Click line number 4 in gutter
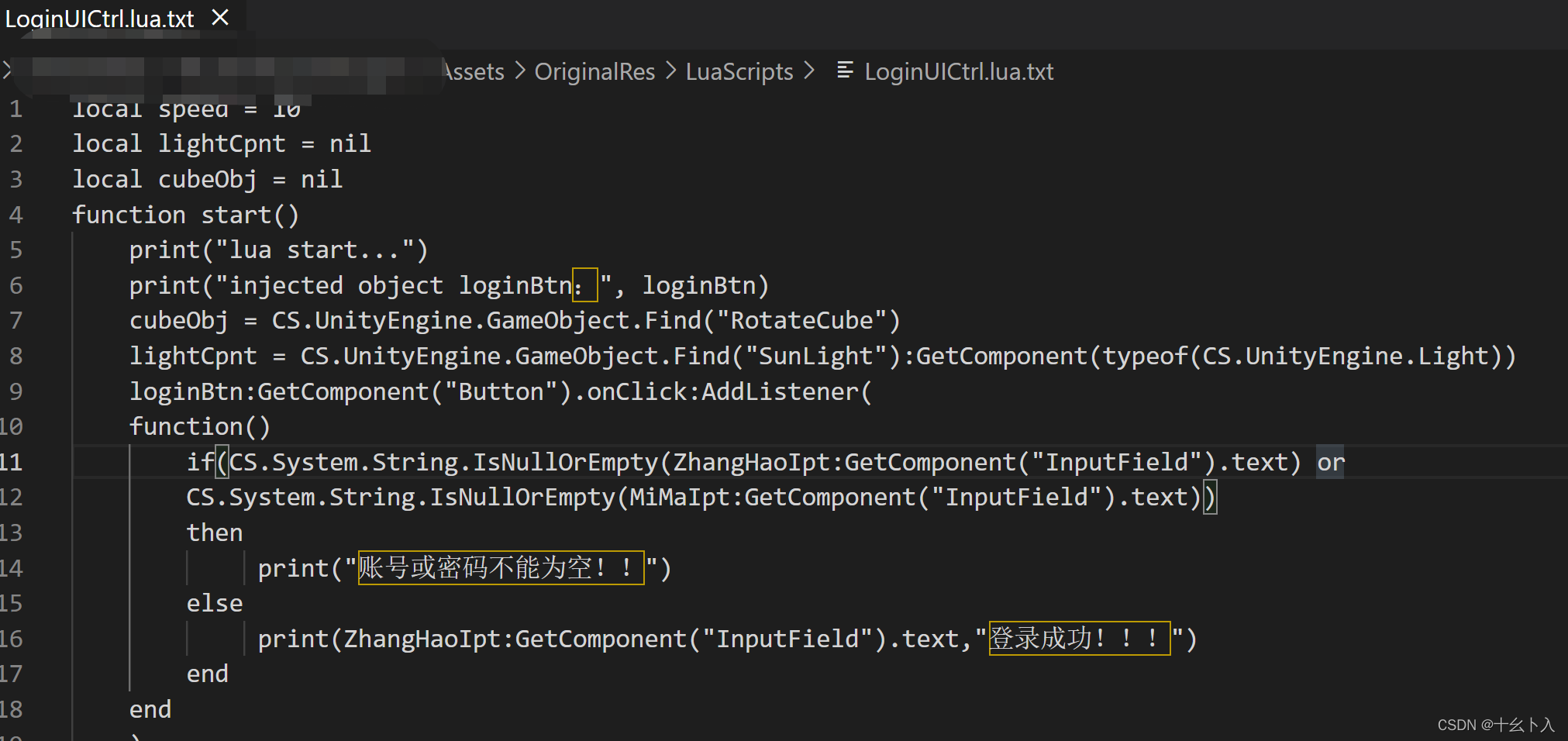 click(x=16, y=215)
